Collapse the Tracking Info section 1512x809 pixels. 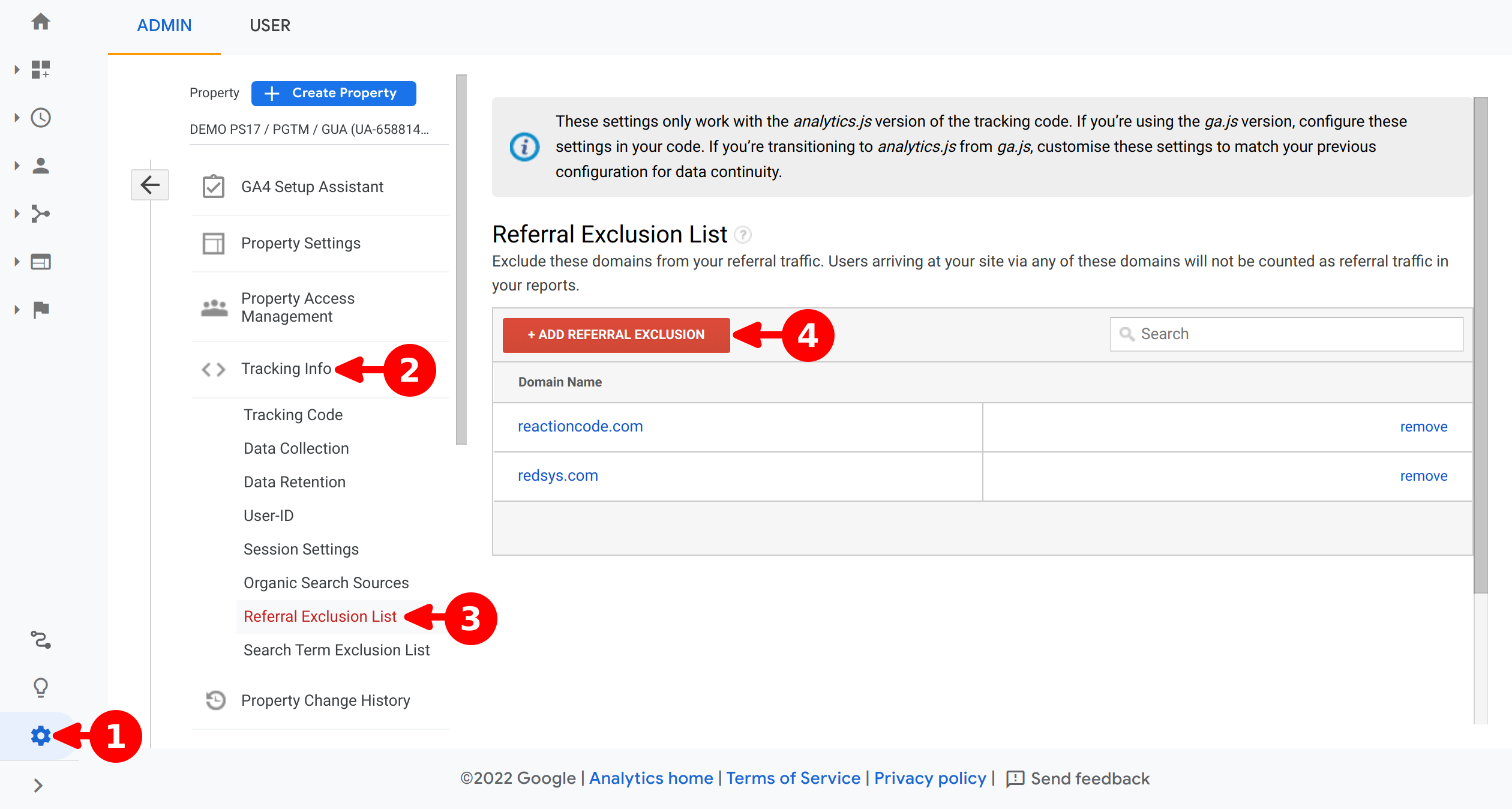[286, 368]
